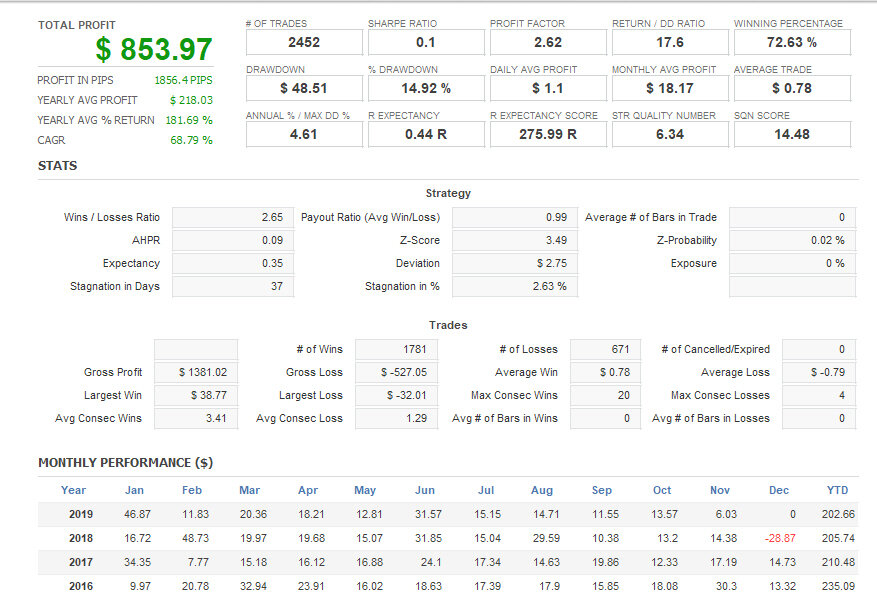Click the Z-Probability field showing 0.02 %
This screenshot has height=616, width=877.
pyautogui.click(x=793, y=240)
